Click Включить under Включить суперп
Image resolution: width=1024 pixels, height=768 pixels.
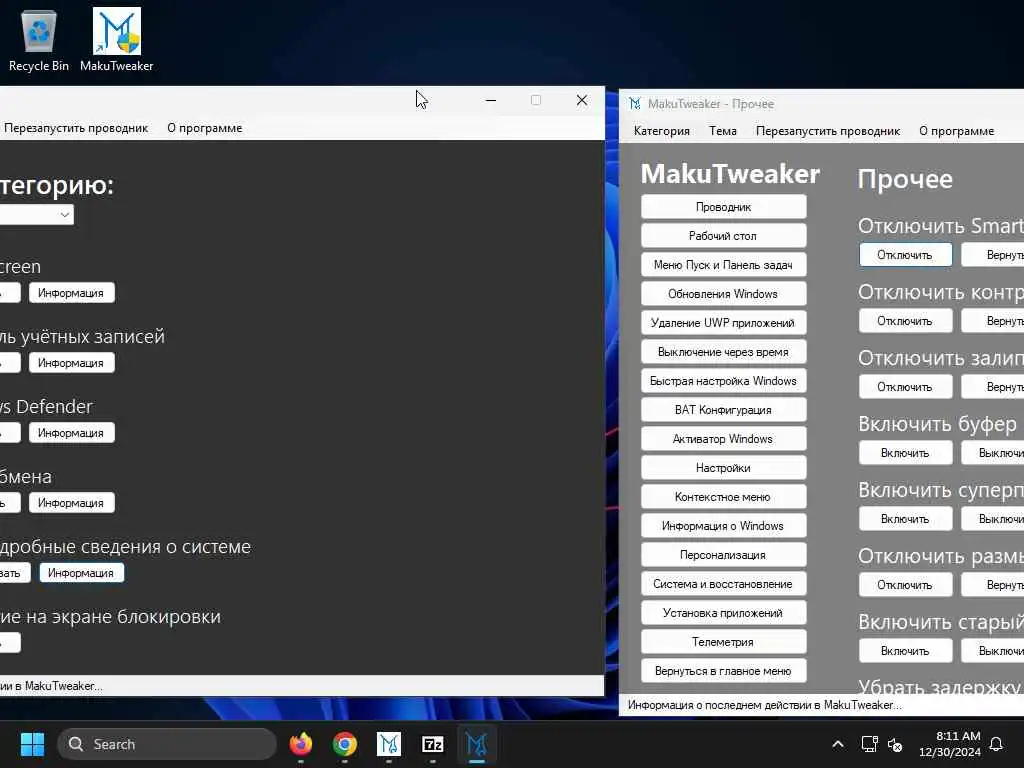pos(905,519)
